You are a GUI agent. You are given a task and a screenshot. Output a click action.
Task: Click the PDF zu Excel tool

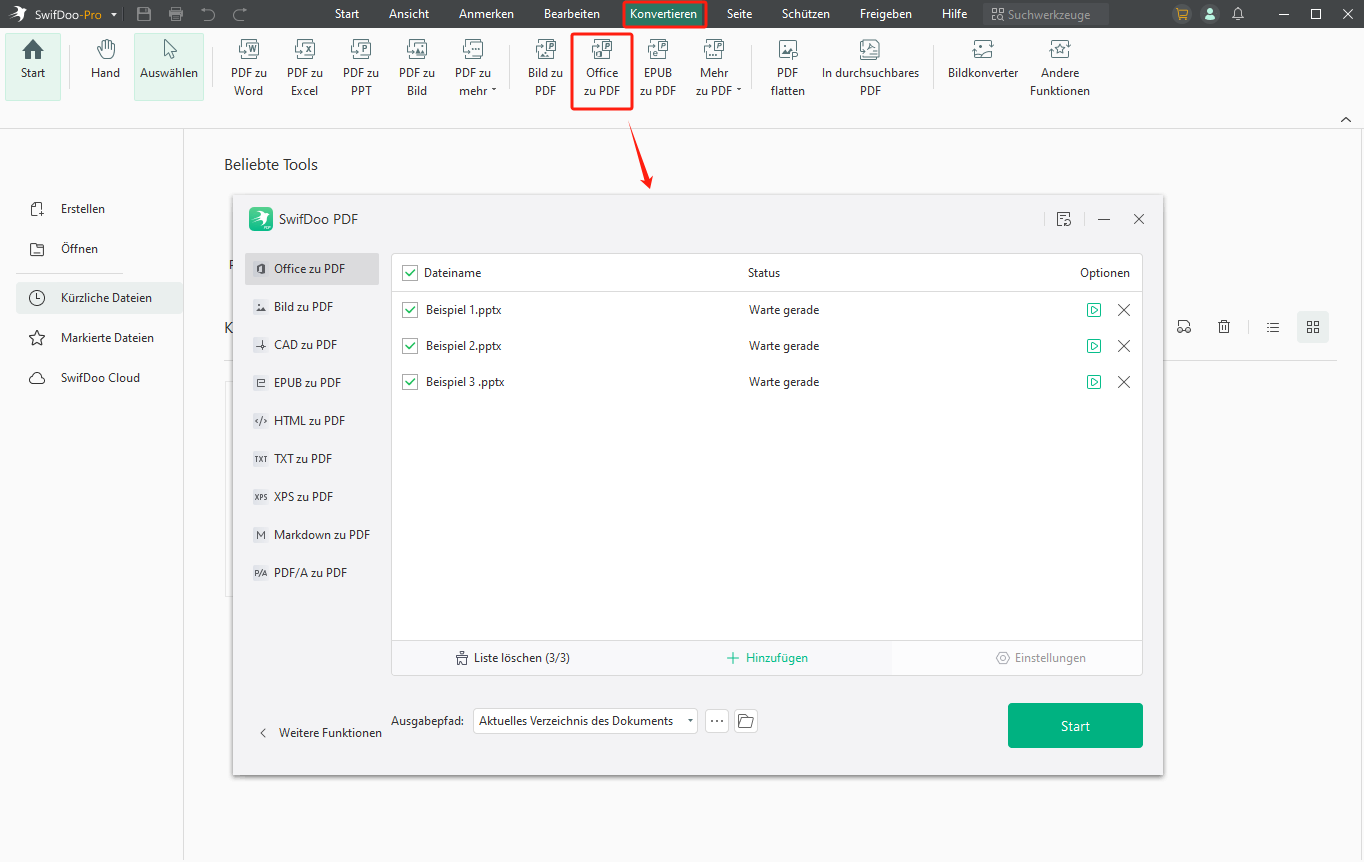305,68
